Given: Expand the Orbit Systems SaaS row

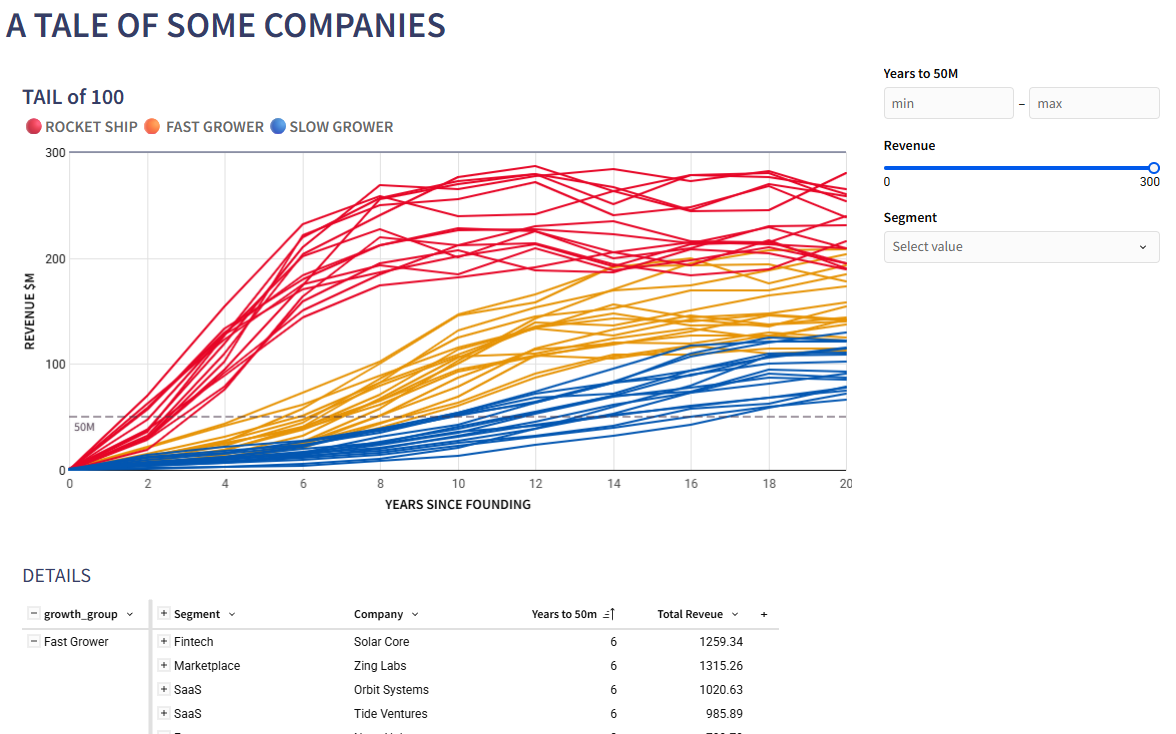Looking at the screenshot, I should coord(164,690).
